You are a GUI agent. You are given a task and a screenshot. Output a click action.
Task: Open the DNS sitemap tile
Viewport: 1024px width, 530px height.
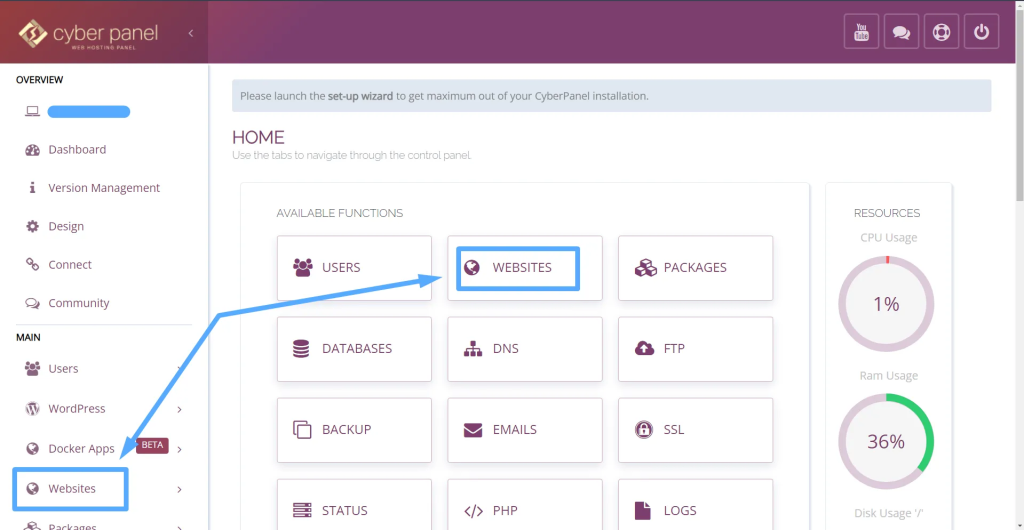524,349
